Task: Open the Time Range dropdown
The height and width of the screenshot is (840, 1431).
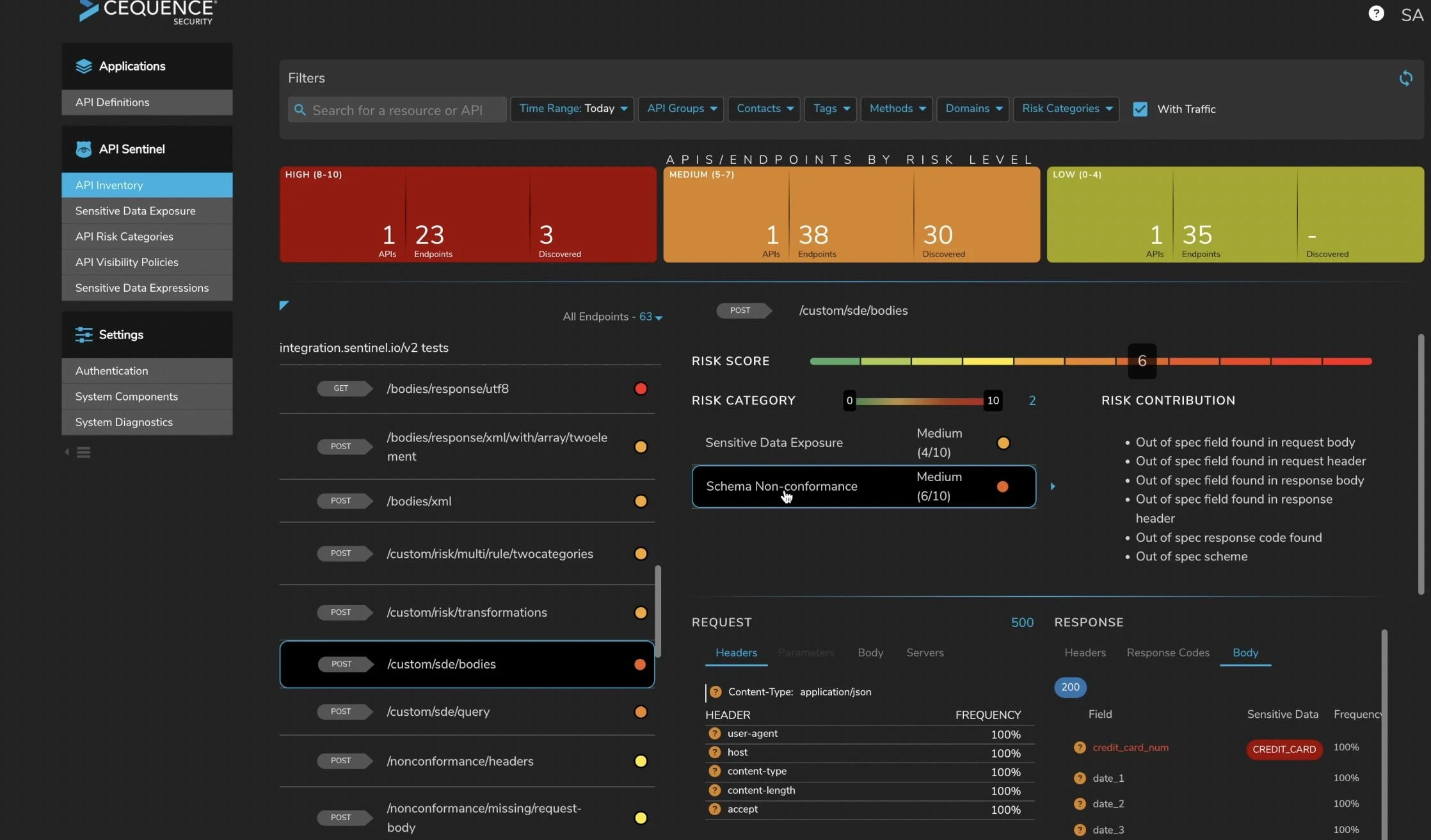Action: click(572, 109)
